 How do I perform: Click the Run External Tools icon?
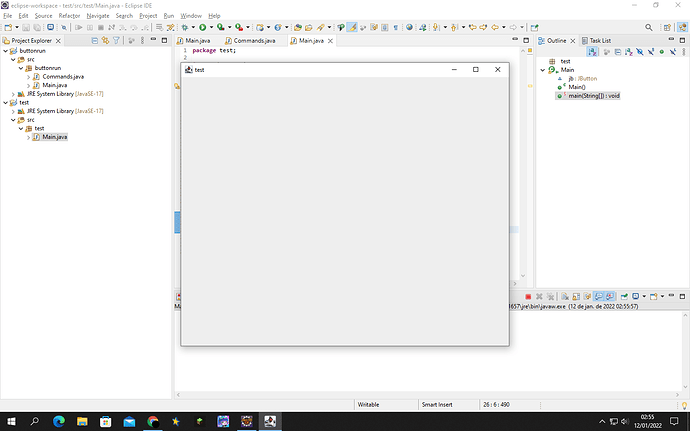pos(239,27)
